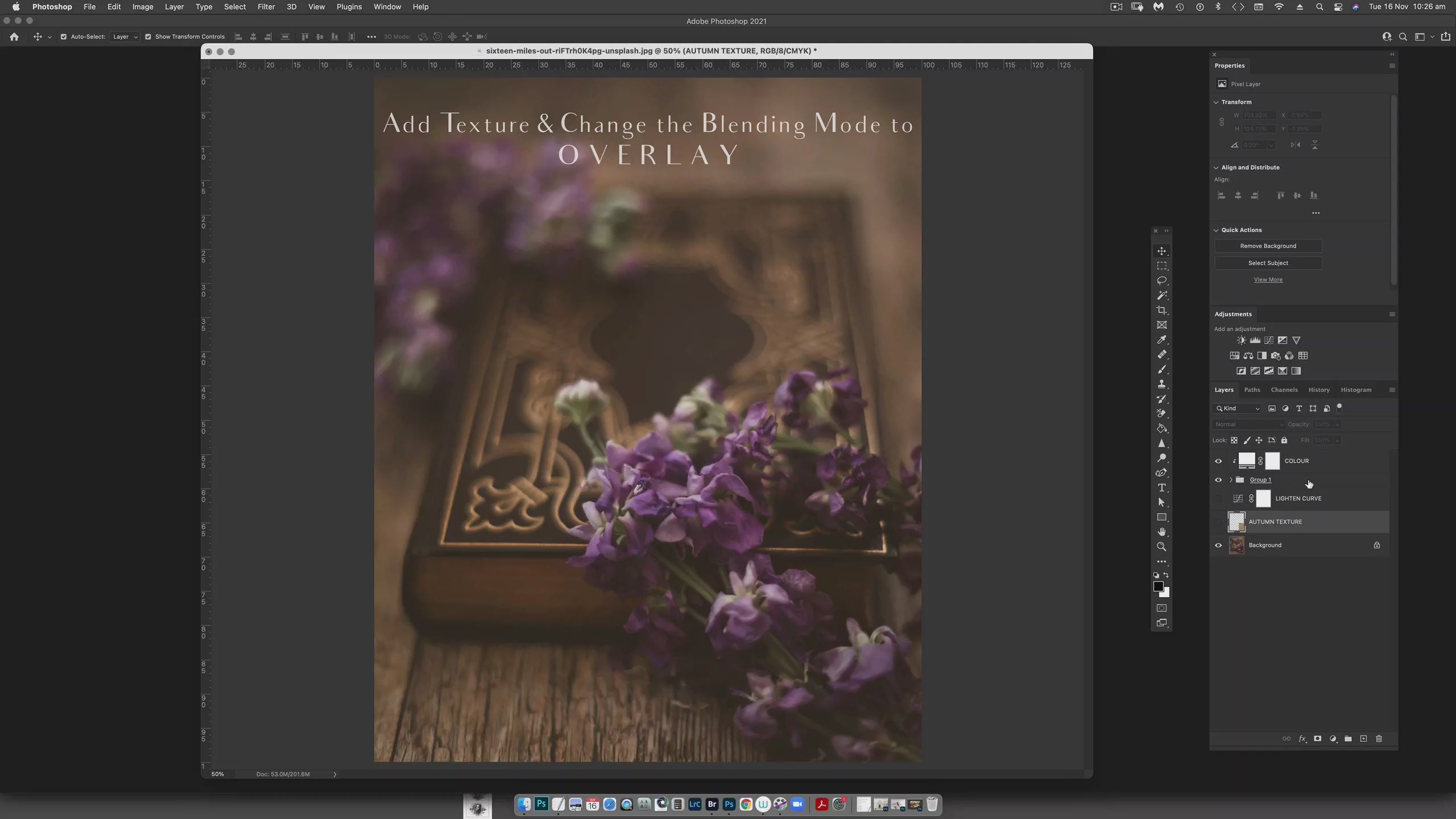Toggle the Auto-Select checkbox
Screen dimensions: 1456x819
tap(64, 37)
